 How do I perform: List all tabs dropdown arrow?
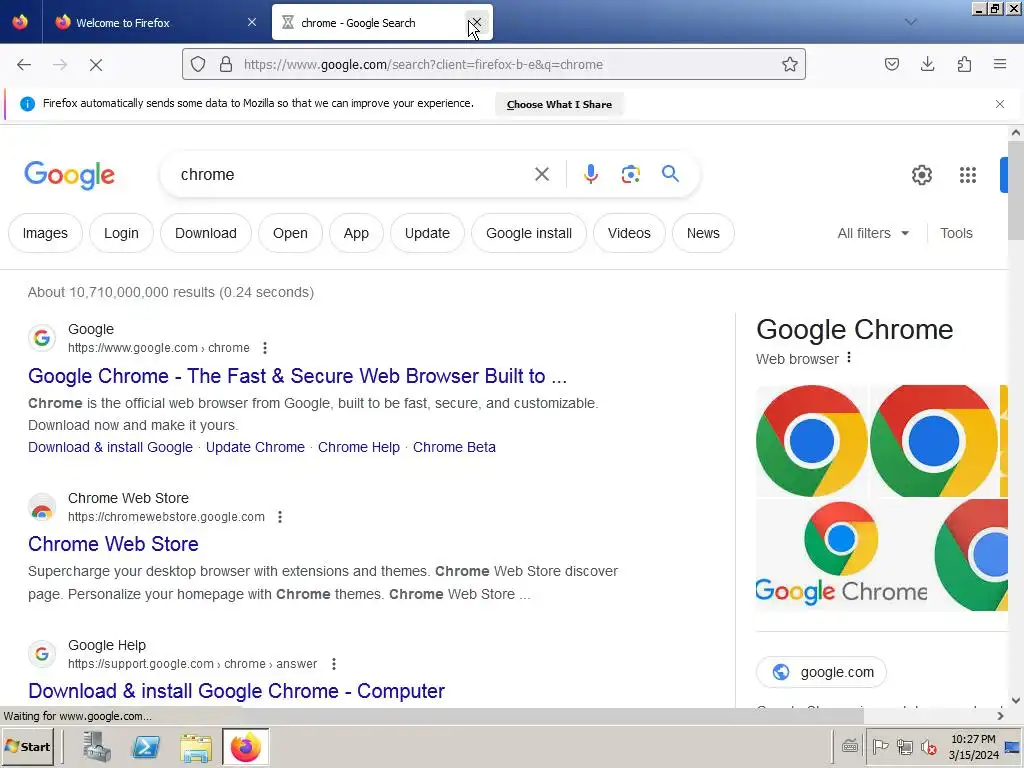pos(910,22)
